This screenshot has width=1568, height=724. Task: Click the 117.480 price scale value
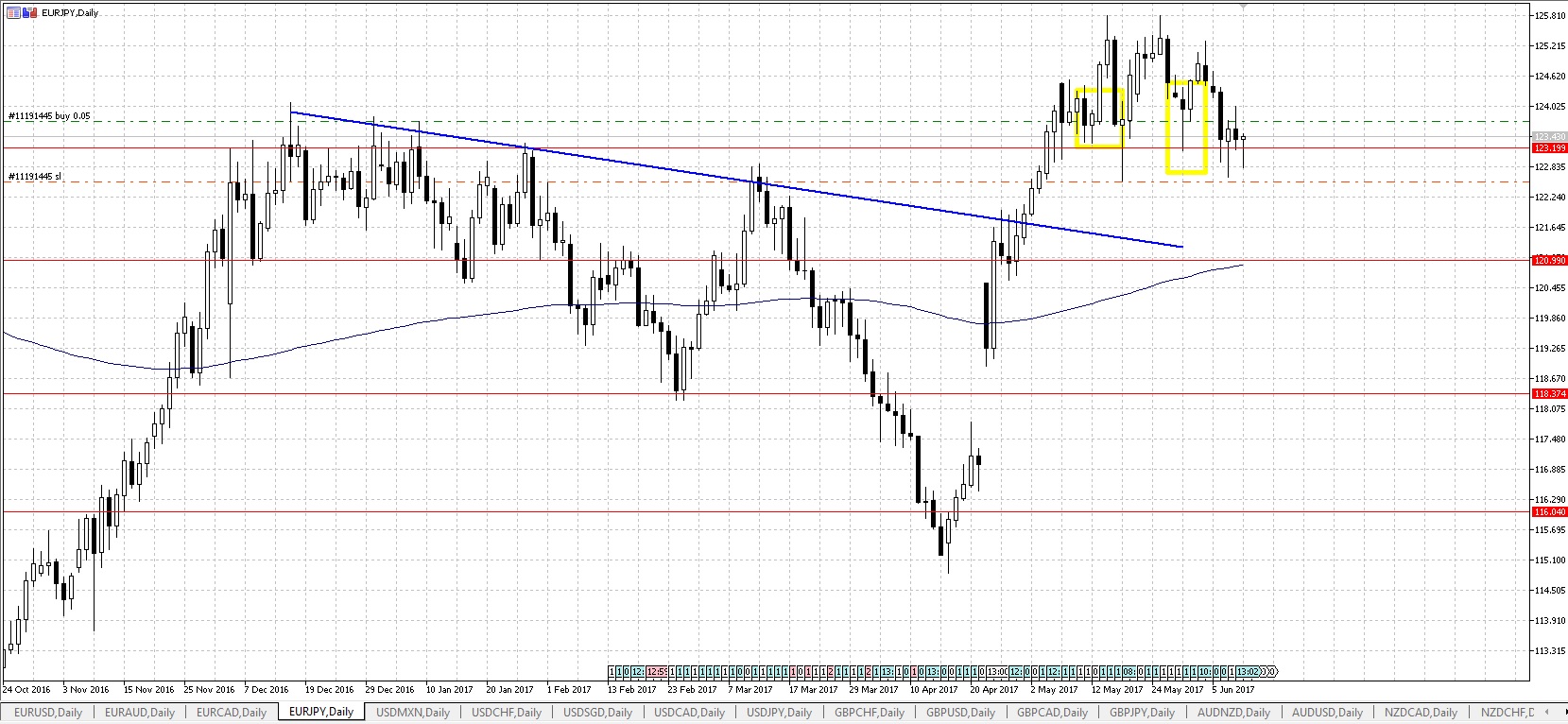(1551, 440)
